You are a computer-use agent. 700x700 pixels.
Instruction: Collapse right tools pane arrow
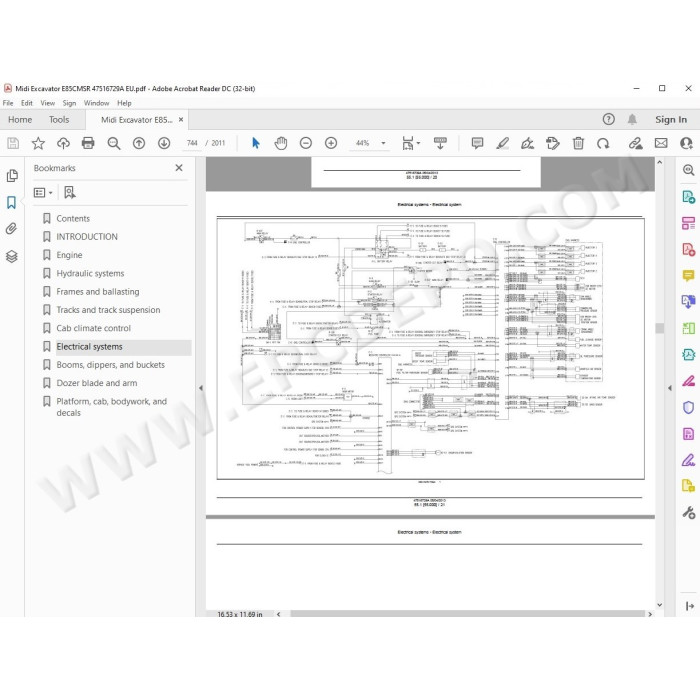coord(669,388)
